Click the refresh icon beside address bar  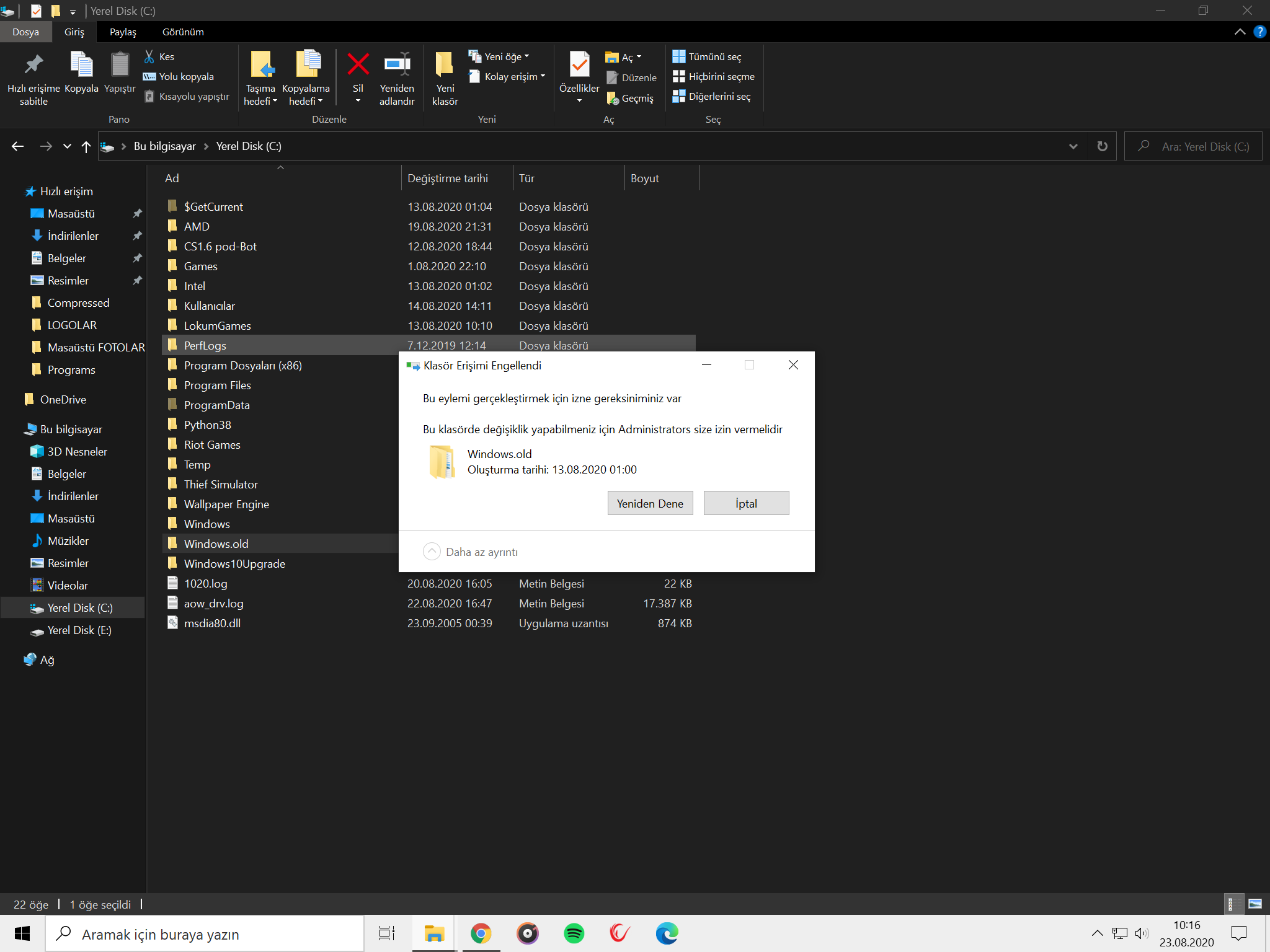click(x=1102, y=146)
